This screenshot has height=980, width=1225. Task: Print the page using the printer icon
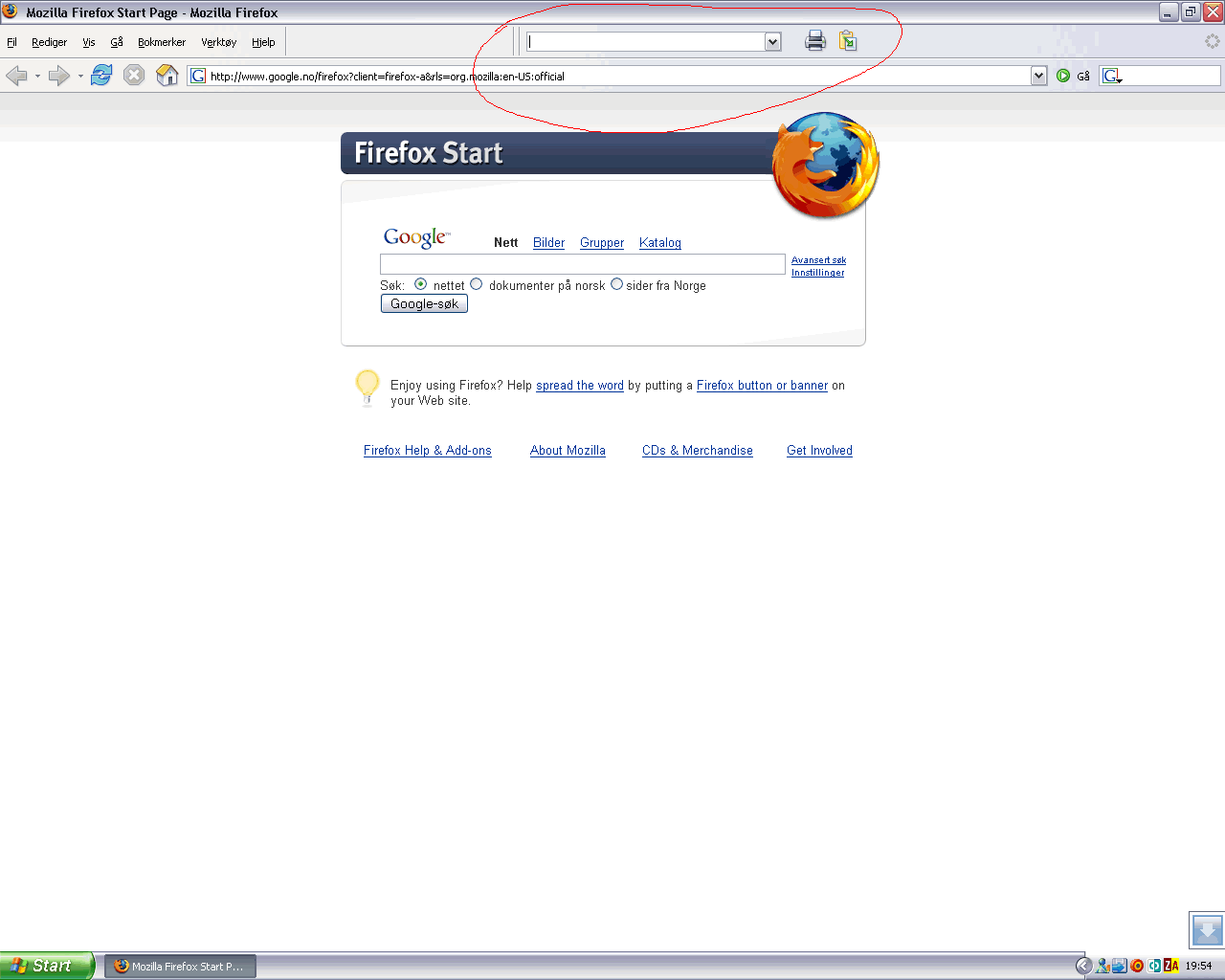coord(815,41)
